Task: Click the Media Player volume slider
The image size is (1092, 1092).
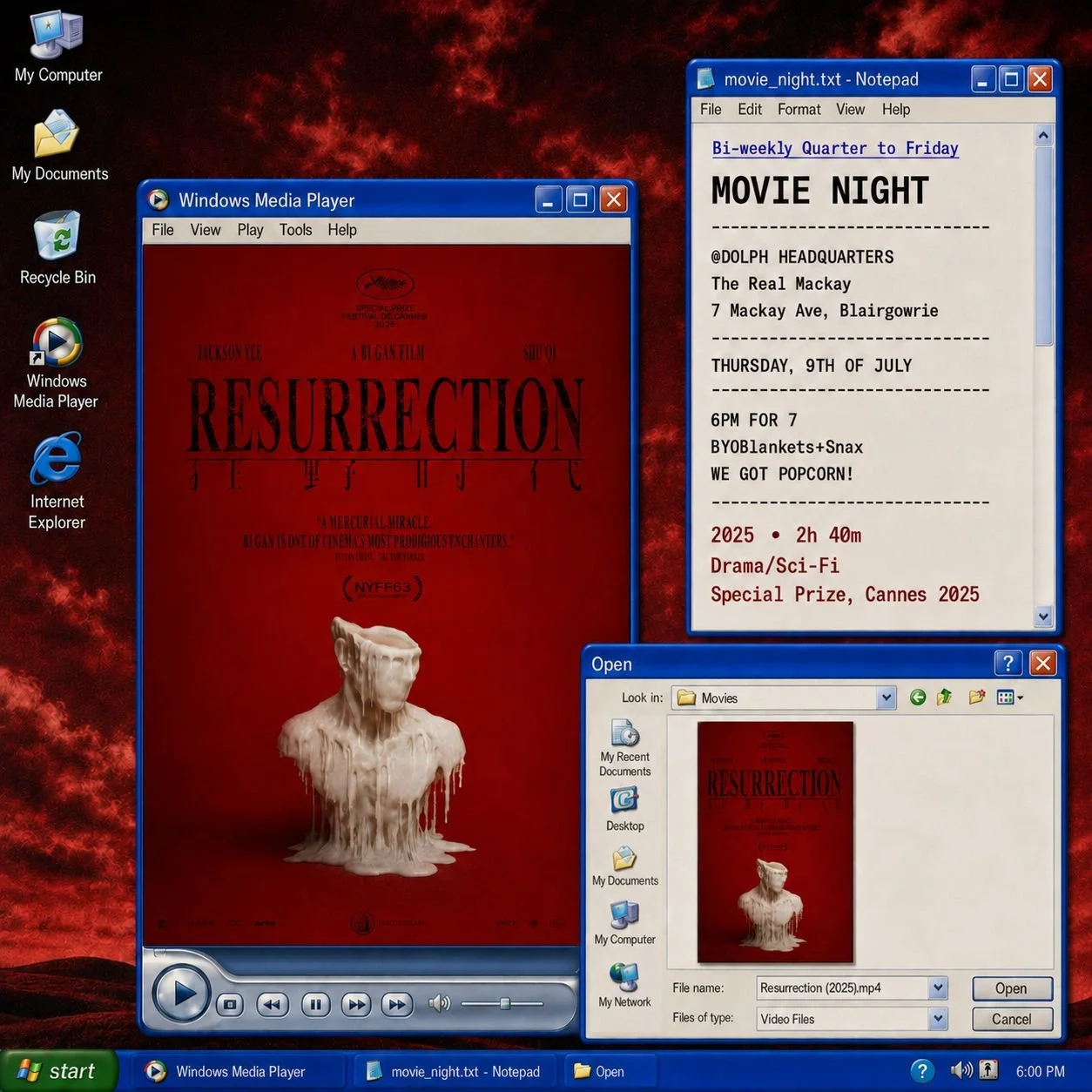Action: pos(502,1004)
